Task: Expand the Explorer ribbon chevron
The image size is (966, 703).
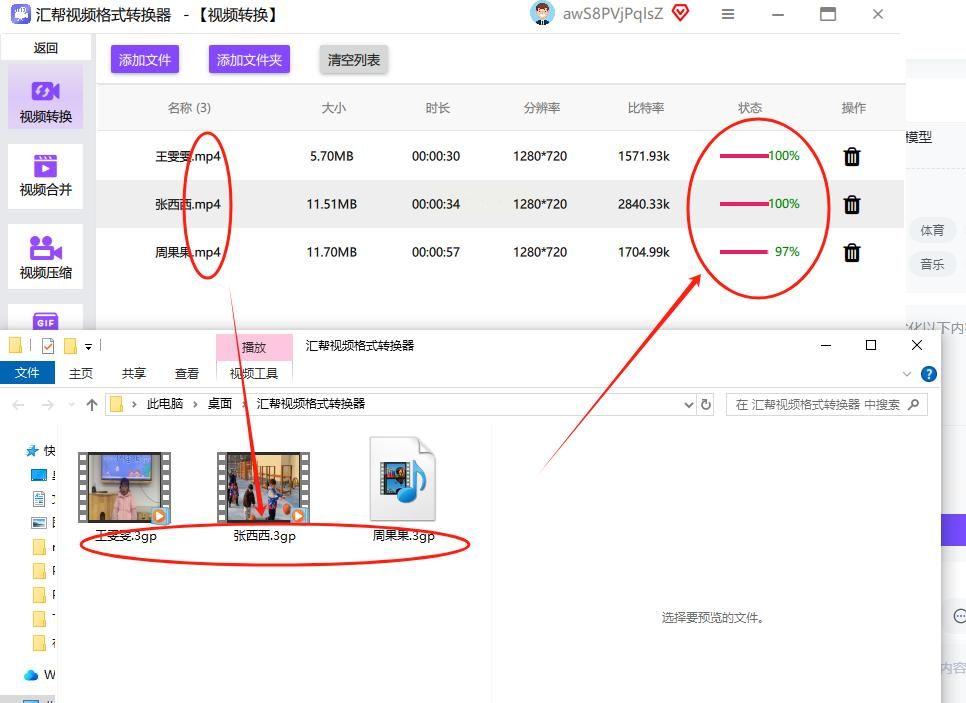Action: coord(908,374)
